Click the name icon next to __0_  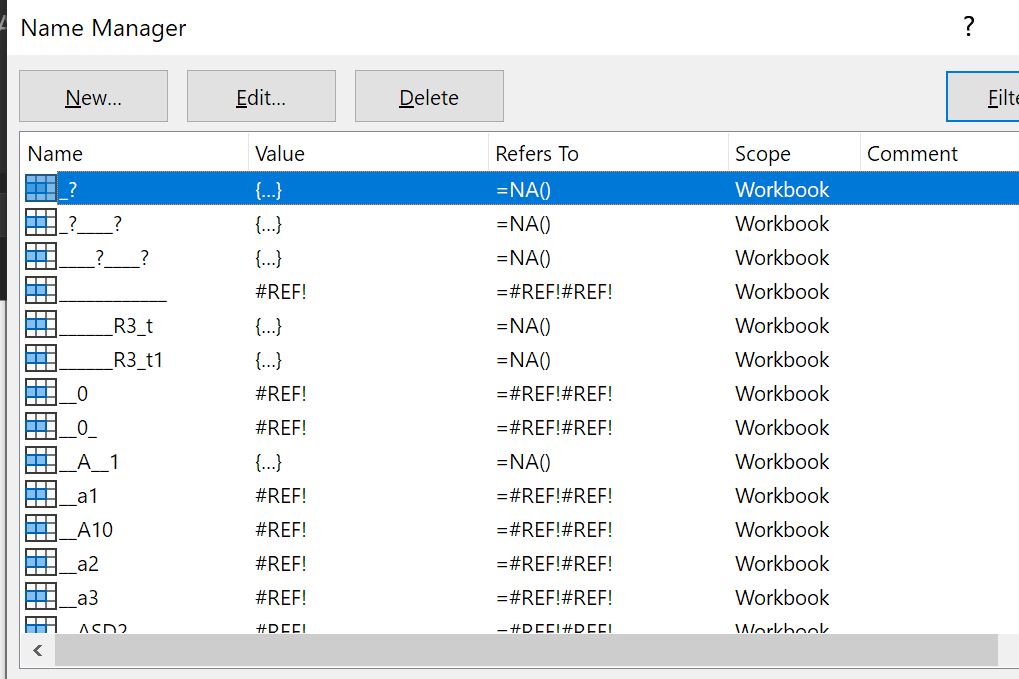[x=41, y=427]
